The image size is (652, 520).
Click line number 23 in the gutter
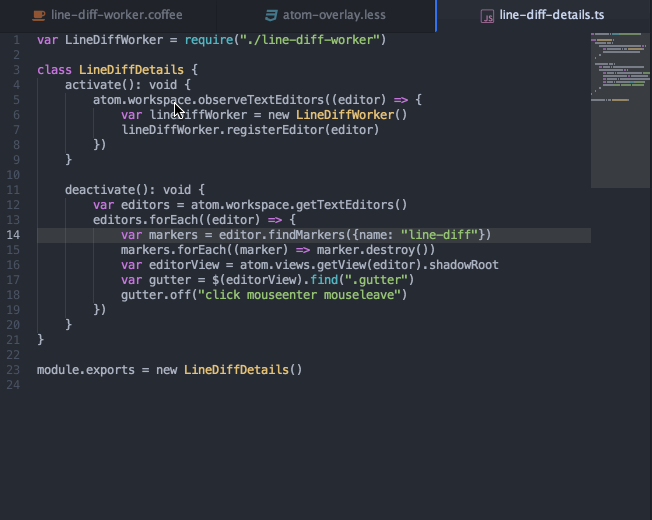pos(13,370)
